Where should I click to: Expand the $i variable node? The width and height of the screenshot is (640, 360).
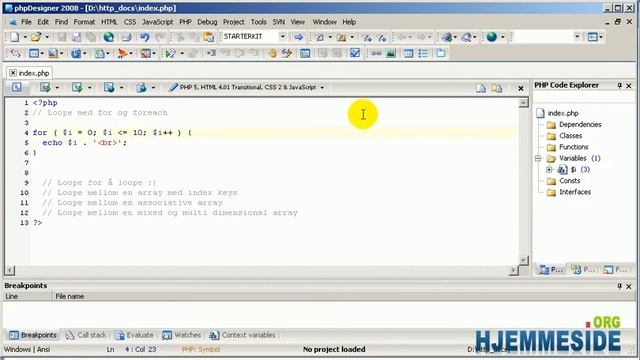pos(549,169)
